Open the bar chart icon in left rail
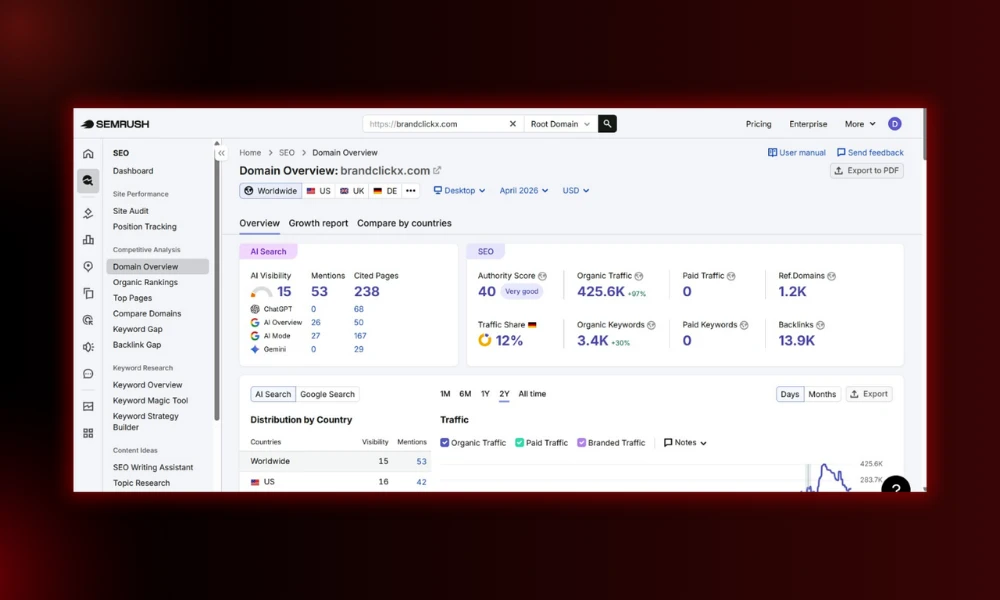The width and height of the screenshot is (1000, 600). point(88,240)
